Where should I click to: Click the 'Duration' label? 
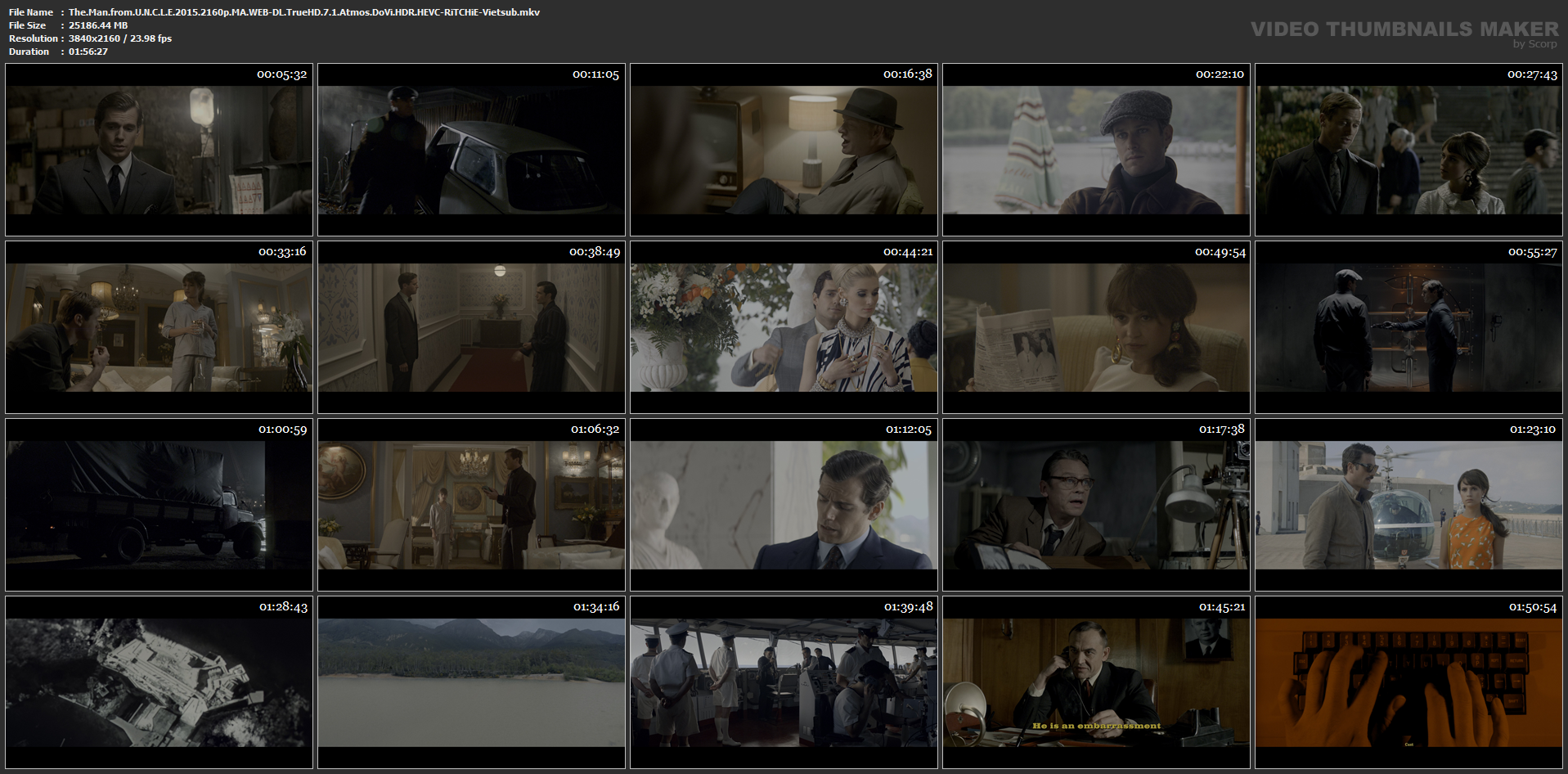coord(29,52)
